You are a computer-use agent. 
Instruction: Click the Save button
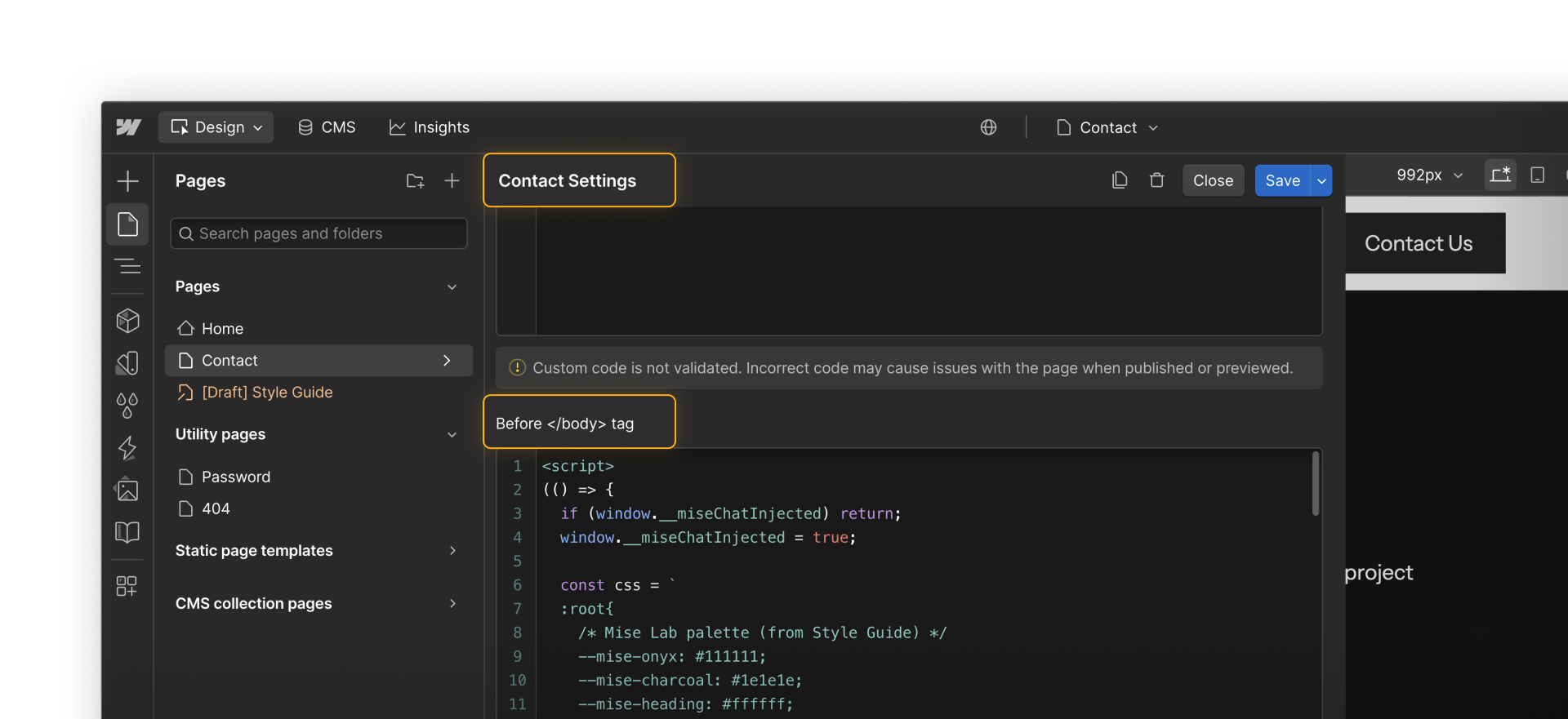pos(1282,181)
